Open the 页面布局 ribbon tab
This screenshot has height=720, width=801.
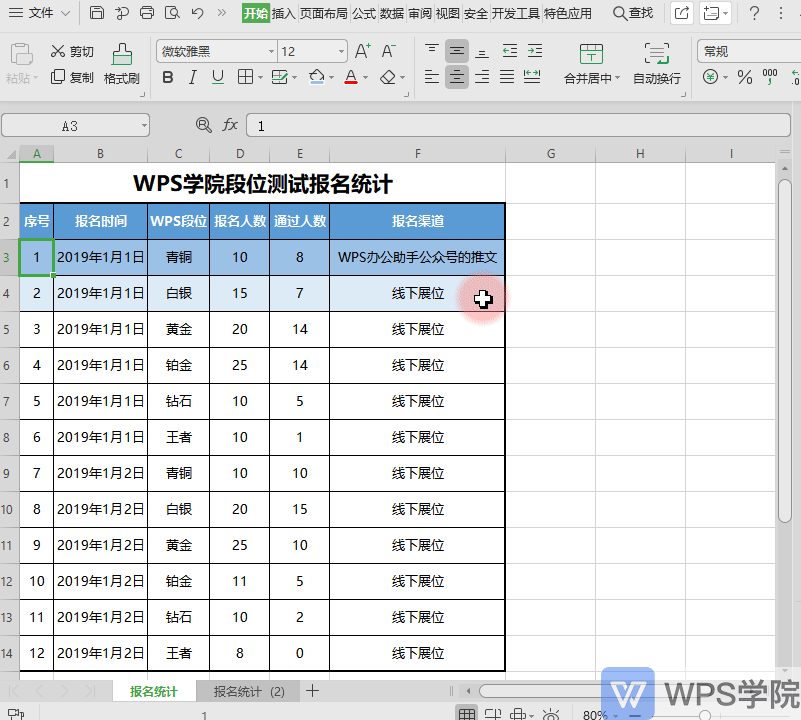[323, 13]
